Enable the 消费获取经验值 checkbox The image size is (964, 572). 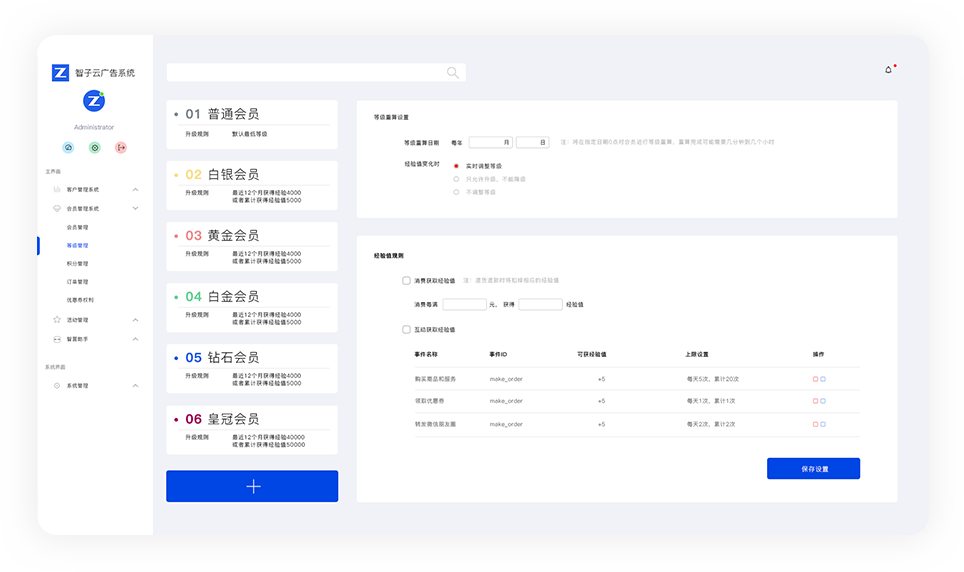pos(406,281)
